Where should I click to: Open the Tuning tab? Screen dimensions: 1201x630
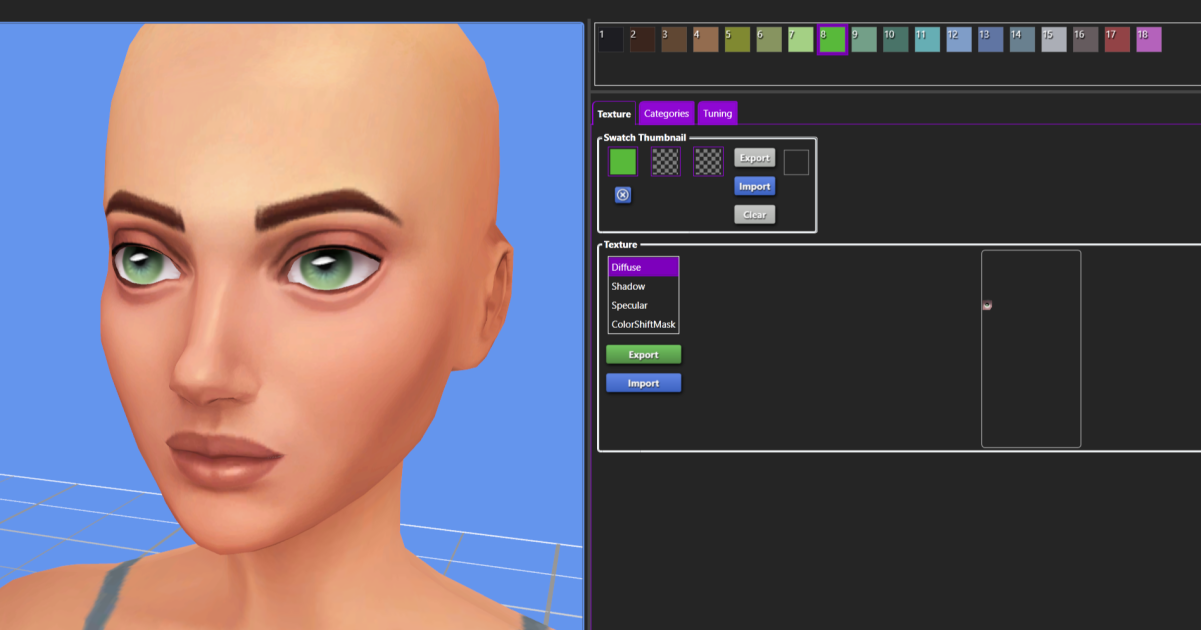coord(717,113)
